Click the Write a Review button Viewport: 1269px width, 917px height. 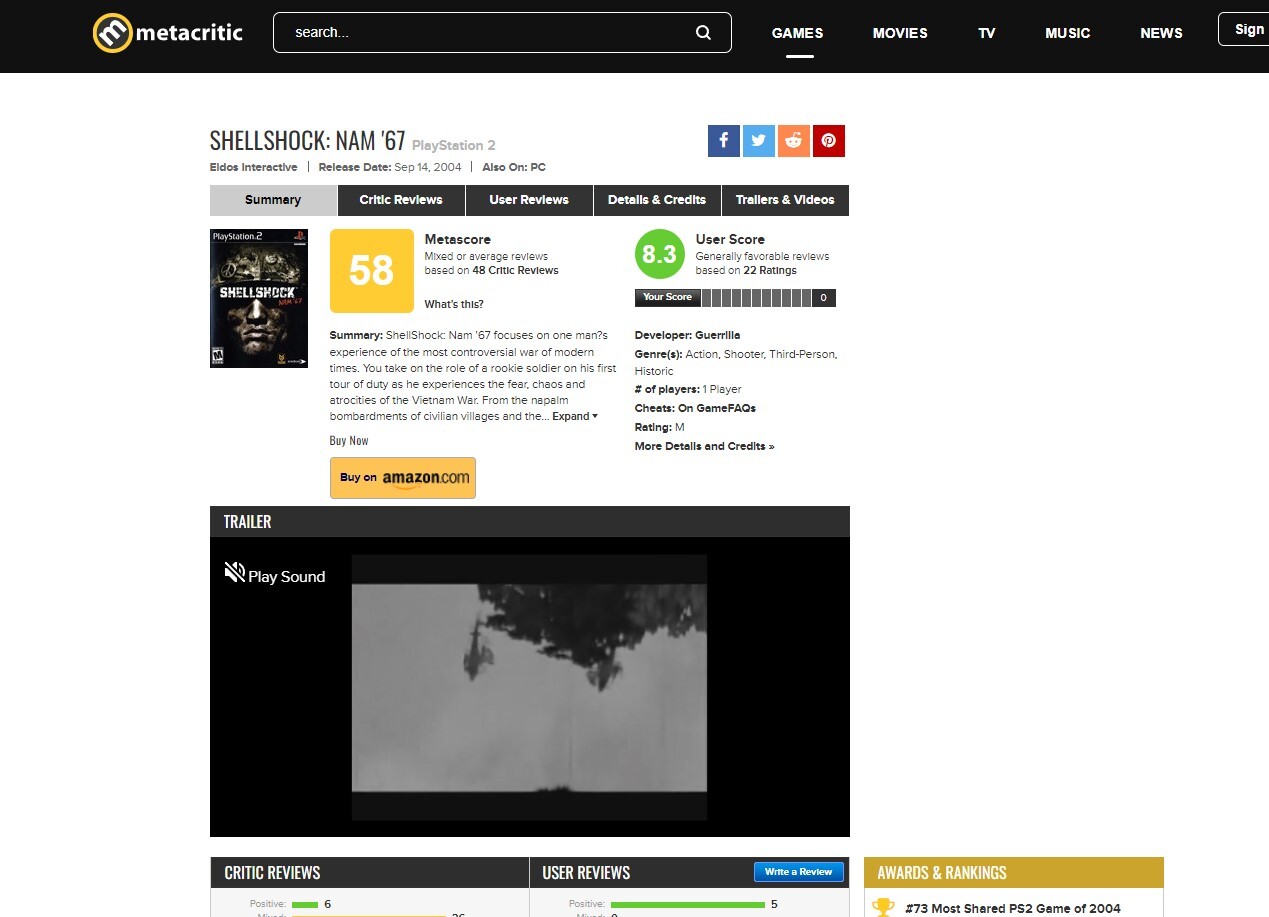click(x=798, y=872)
